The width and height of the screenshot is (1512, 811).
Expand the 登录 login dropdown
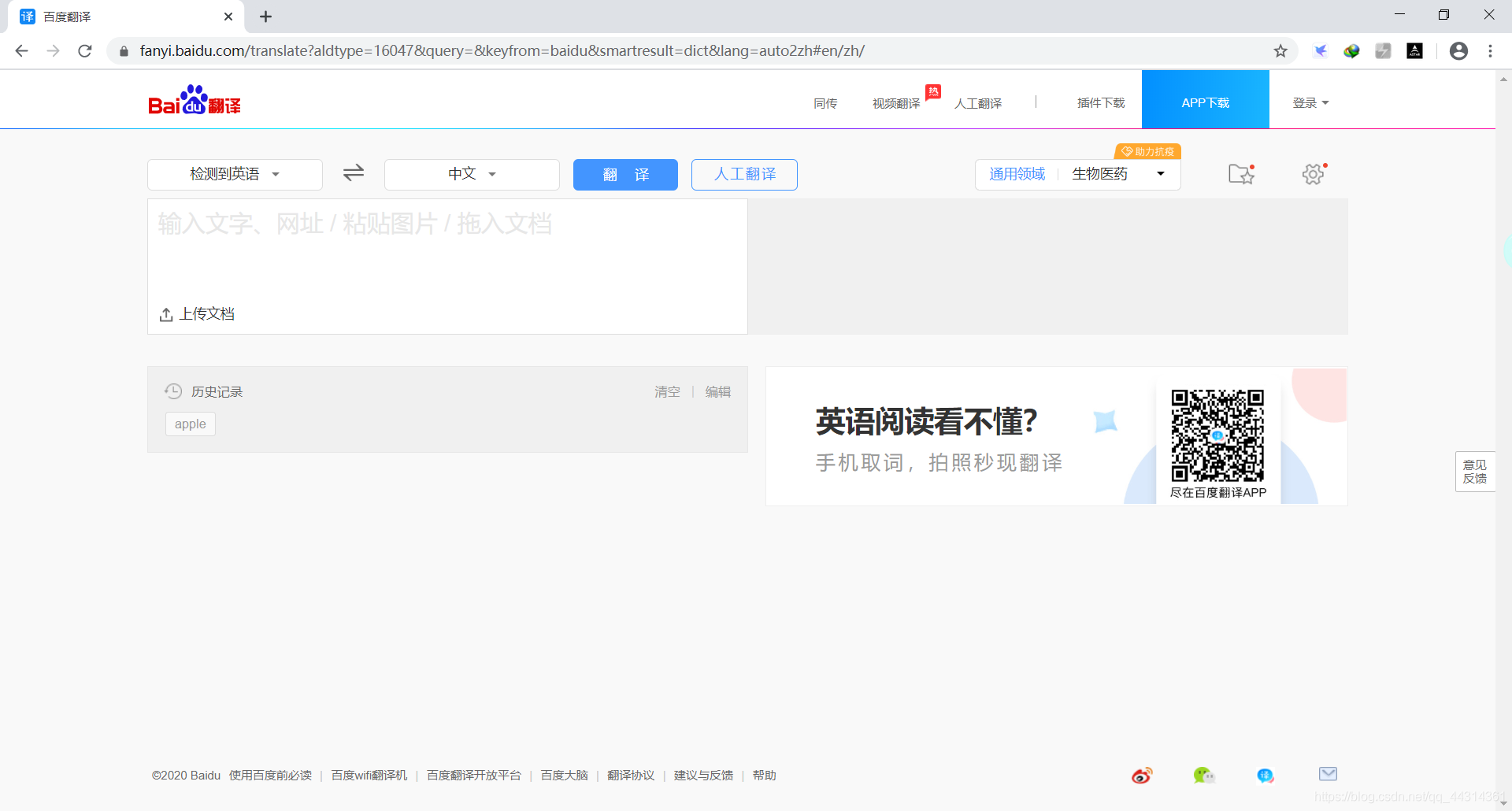(x=1310, y=103)
